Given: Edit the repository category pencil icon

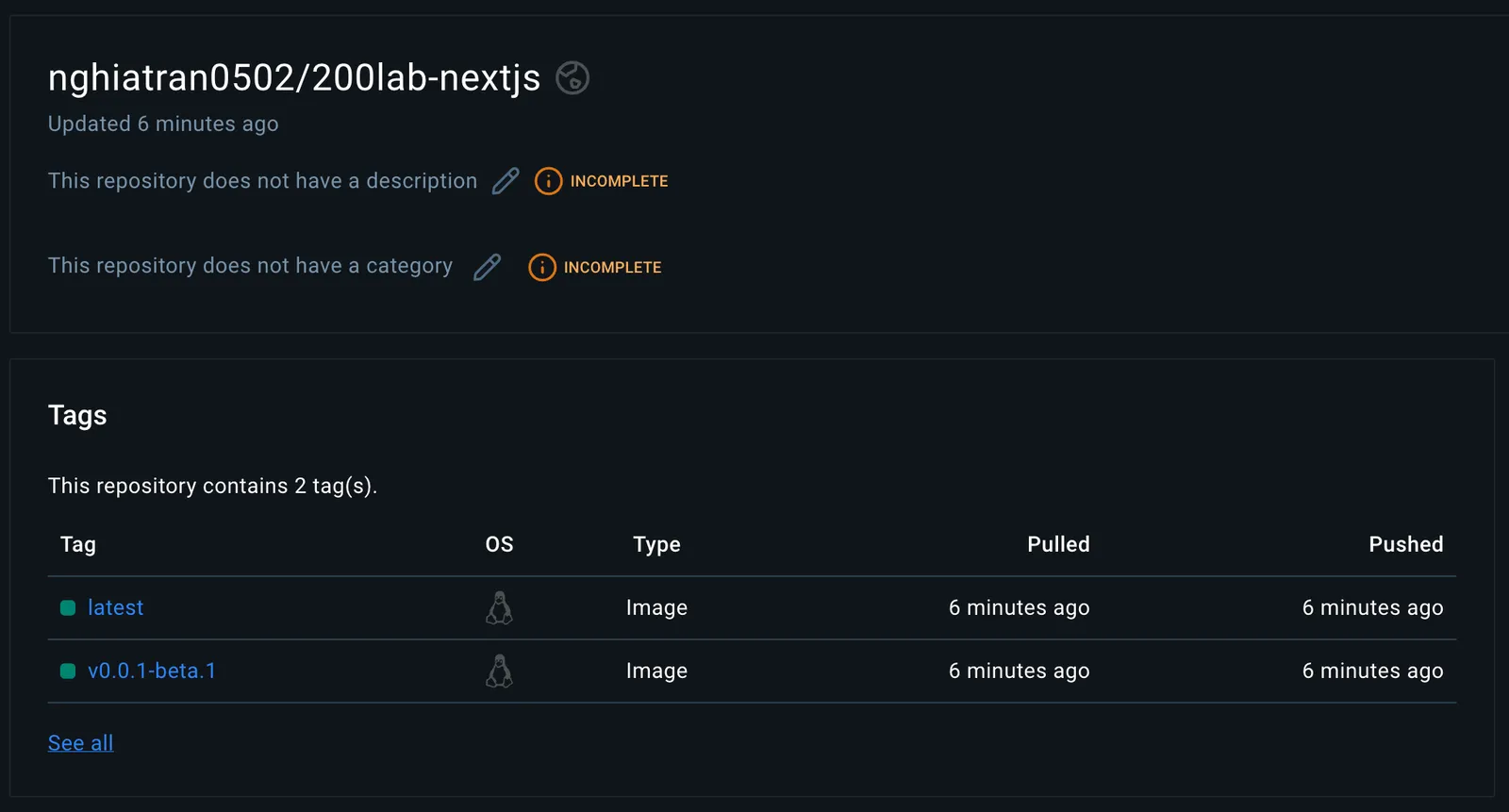Looking at the screenshot, I should click(487, 267).
